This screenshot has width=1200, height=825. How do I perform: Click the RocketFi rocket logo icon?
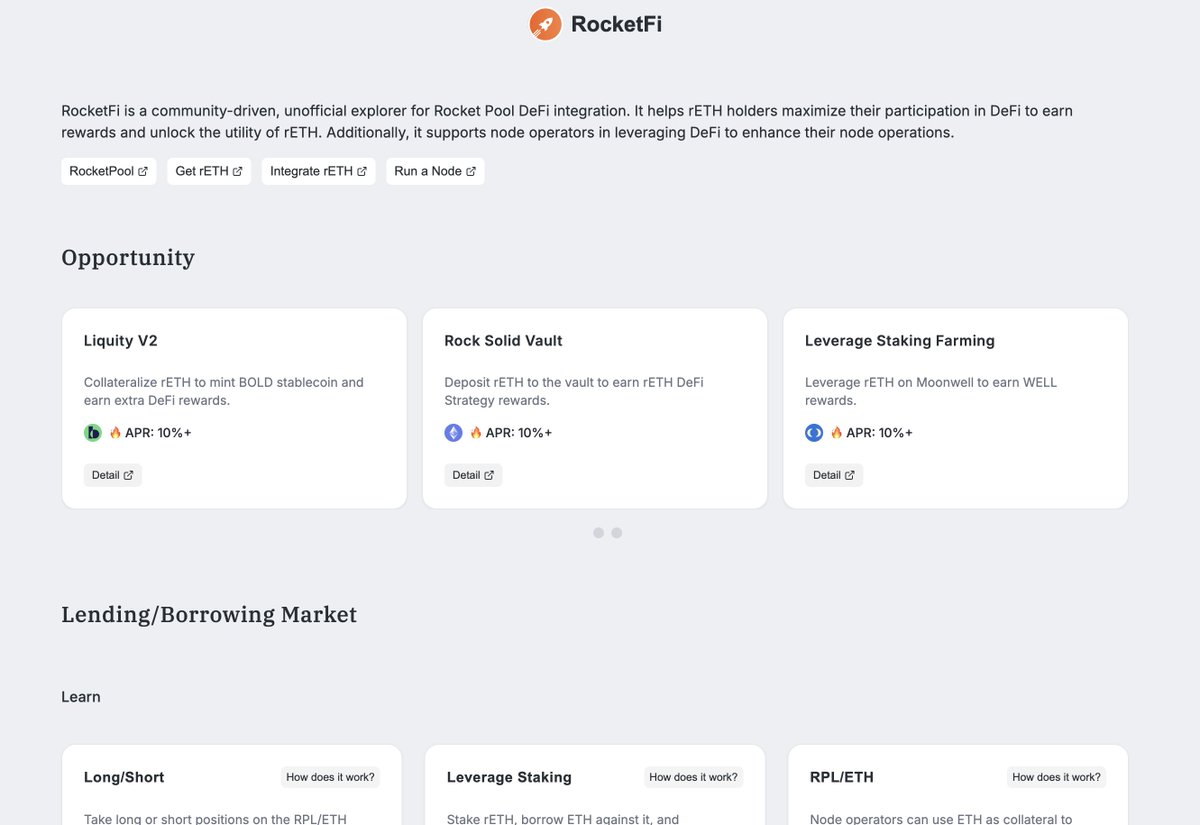[x=545, y=23]
